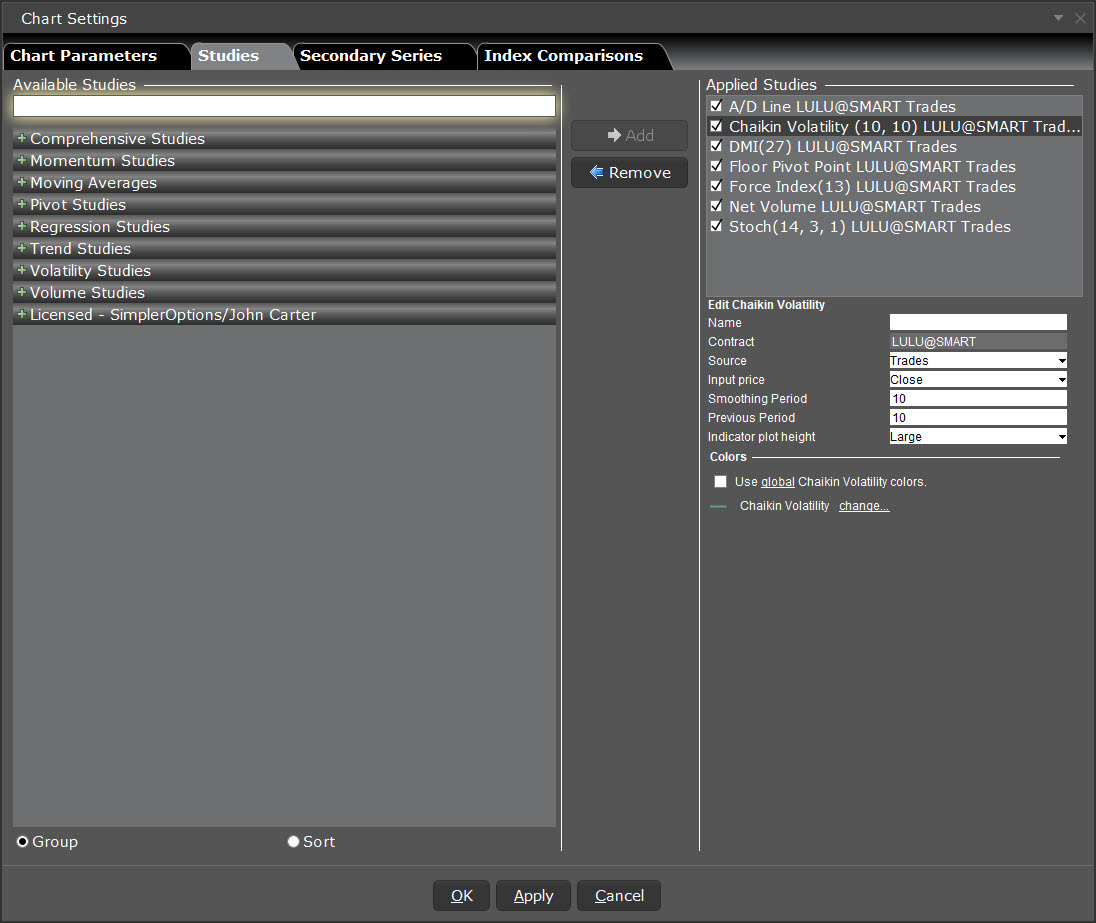This screenshot has height=923, width=1096.
Task: Switch to the Chart Parameters tab
Action: [84, 56]
